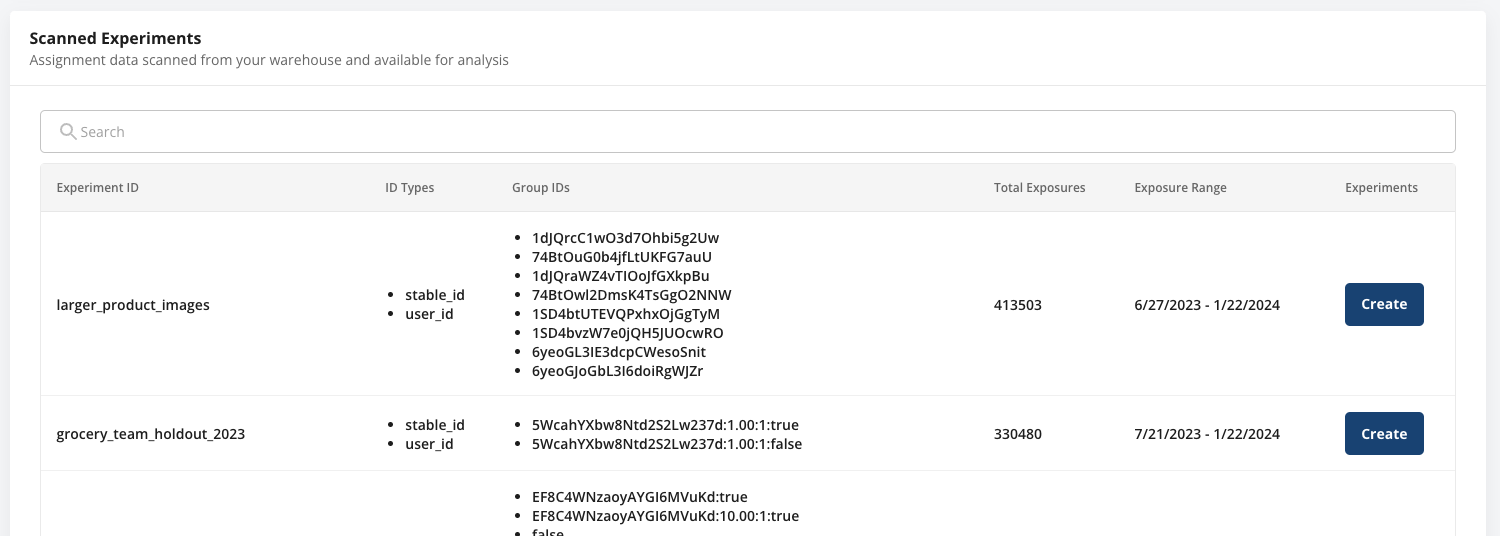Click group ID 1SD4bvzW7e0jQH5JUOcwRO

click(628, 333)
